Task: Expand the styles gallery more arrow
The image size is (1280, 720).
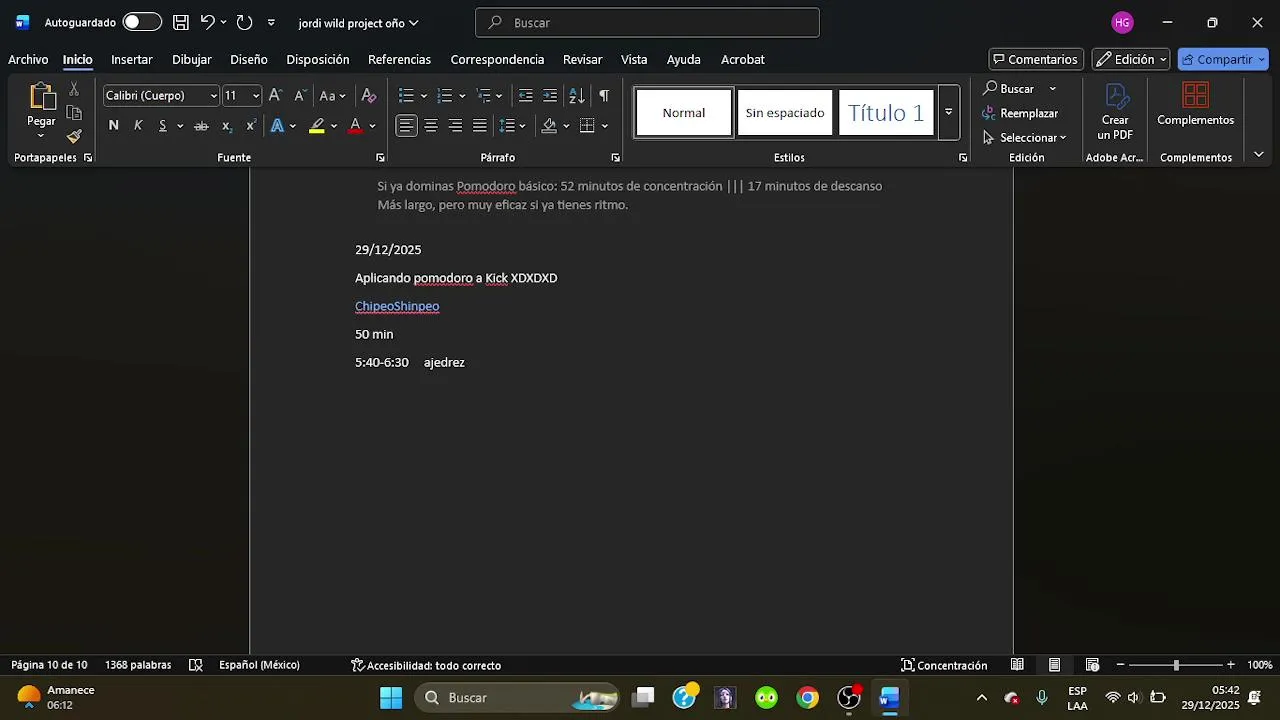Action: pos(948,112)
